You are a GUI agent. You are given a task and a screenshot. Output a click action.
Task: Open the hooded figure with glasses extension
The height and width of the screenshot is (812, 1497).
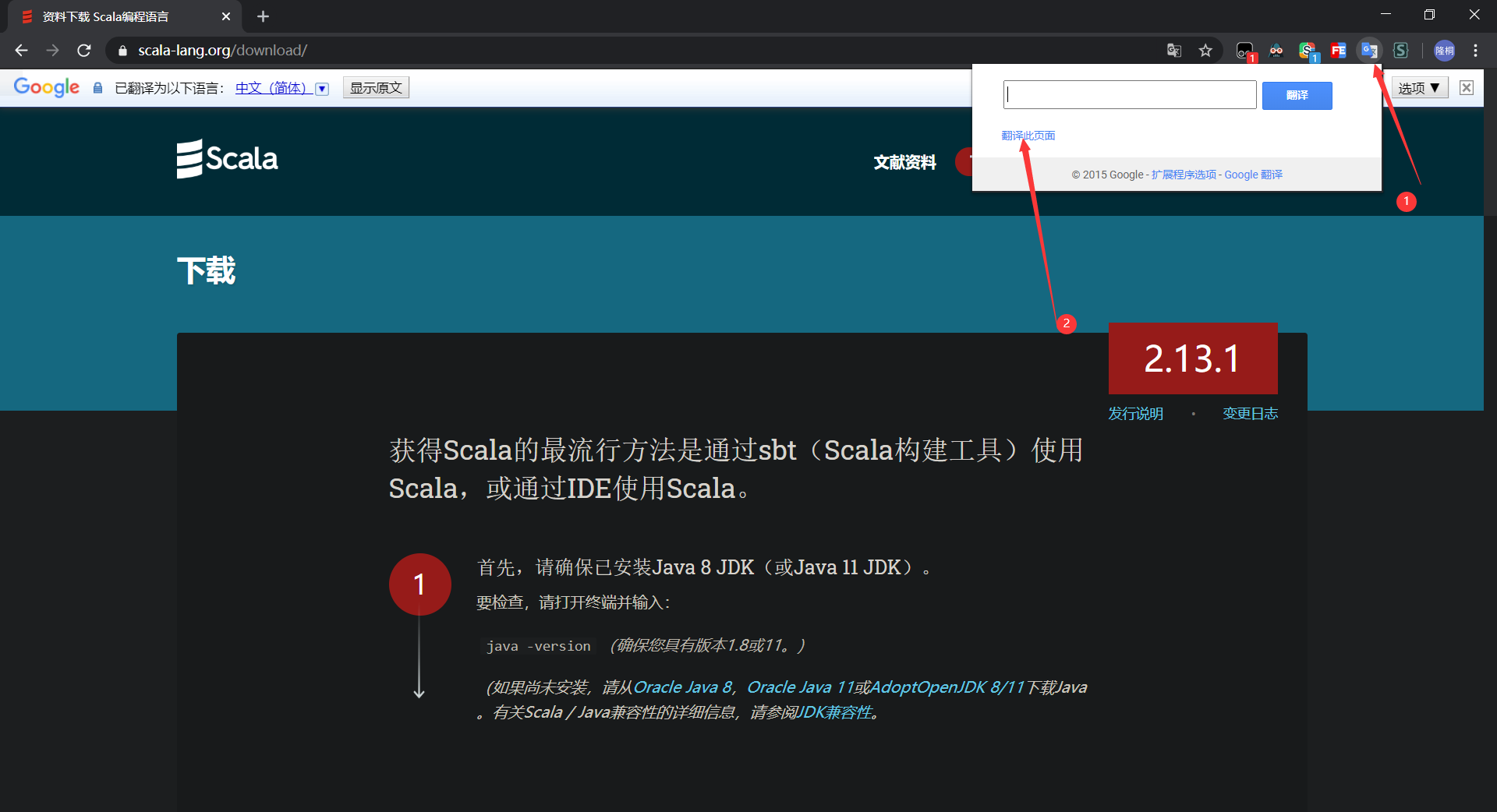pyautogui.click(x=1276, y=51)
